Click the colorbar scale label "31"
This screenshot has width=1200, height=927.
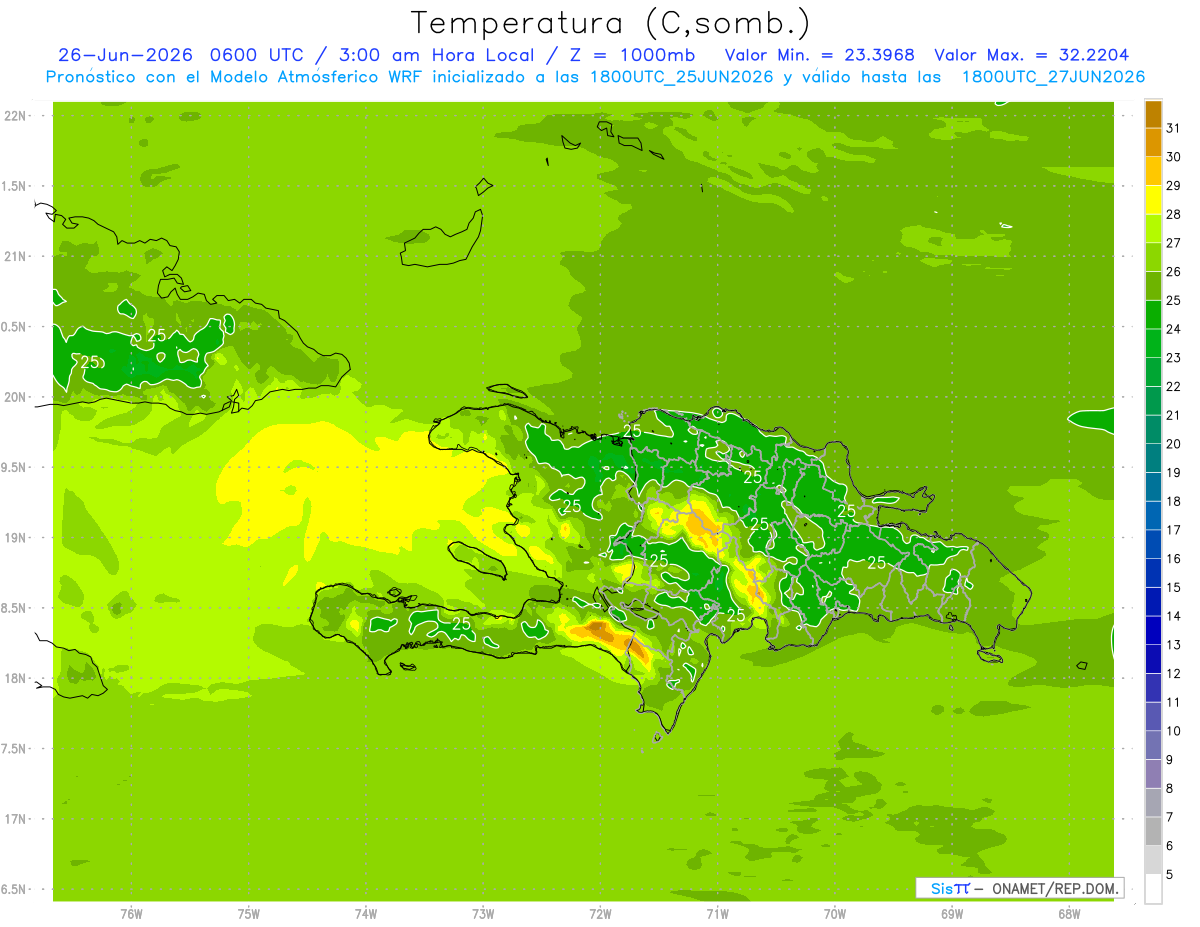(x=1174, y=127)
